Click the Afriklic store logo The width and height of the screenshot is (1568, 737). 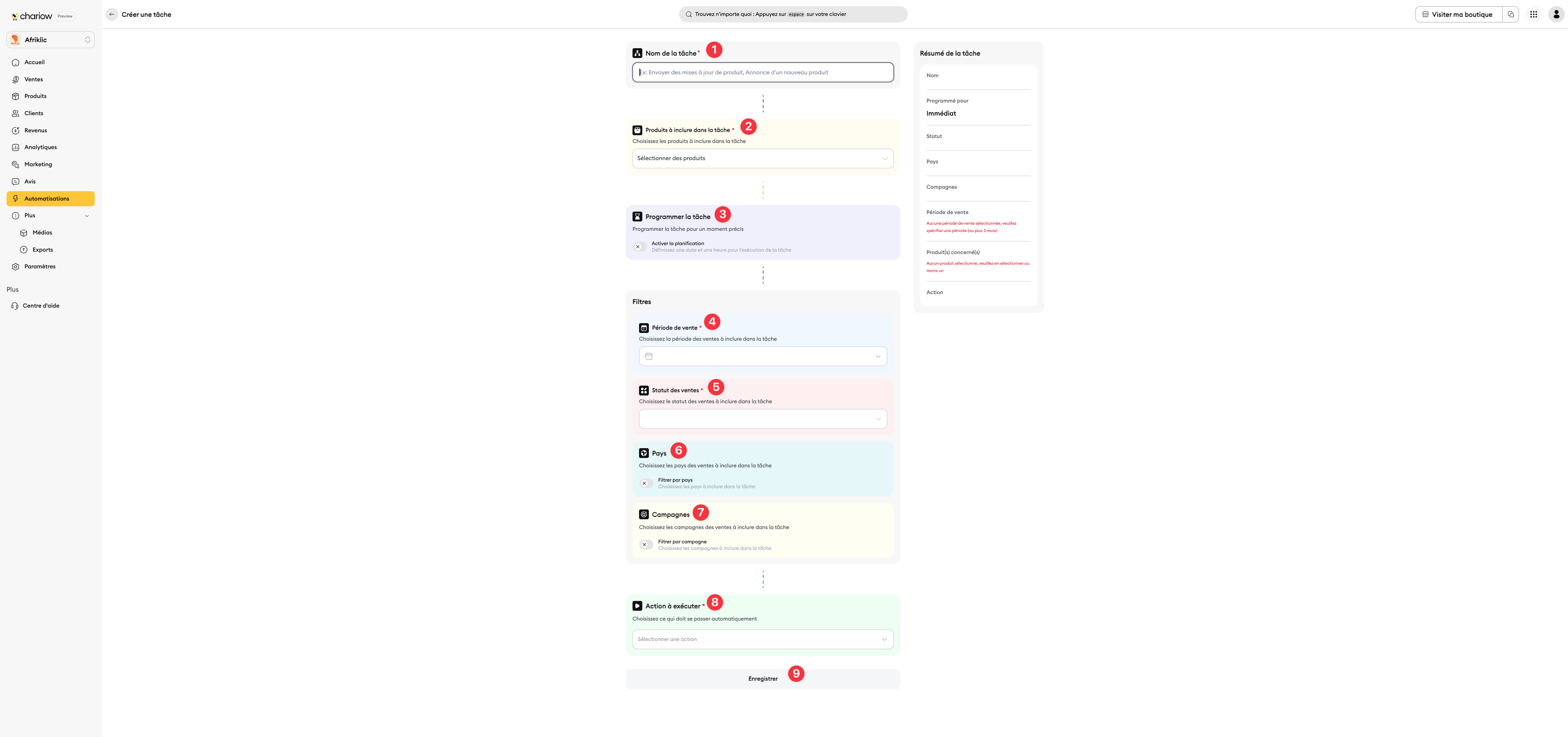15,40
